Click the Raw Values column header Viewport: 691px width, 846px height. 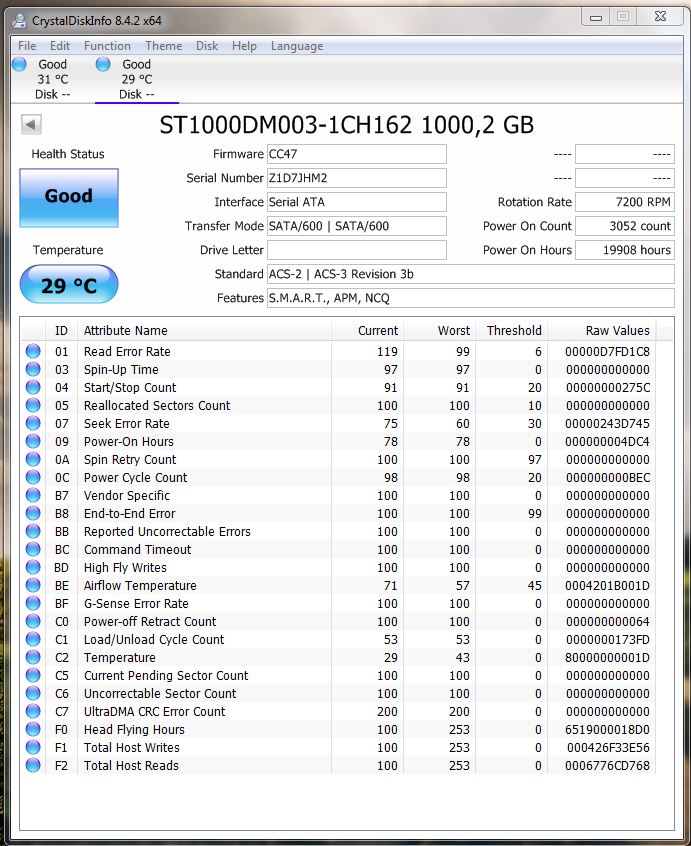601,330
